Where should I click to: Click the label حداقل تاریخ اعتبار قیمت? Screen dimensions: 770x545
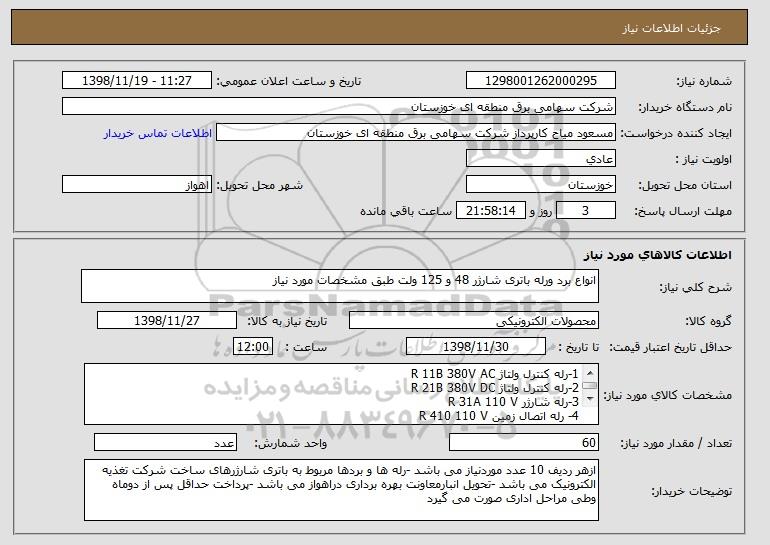pyautogui.click(x=670, y=347)
